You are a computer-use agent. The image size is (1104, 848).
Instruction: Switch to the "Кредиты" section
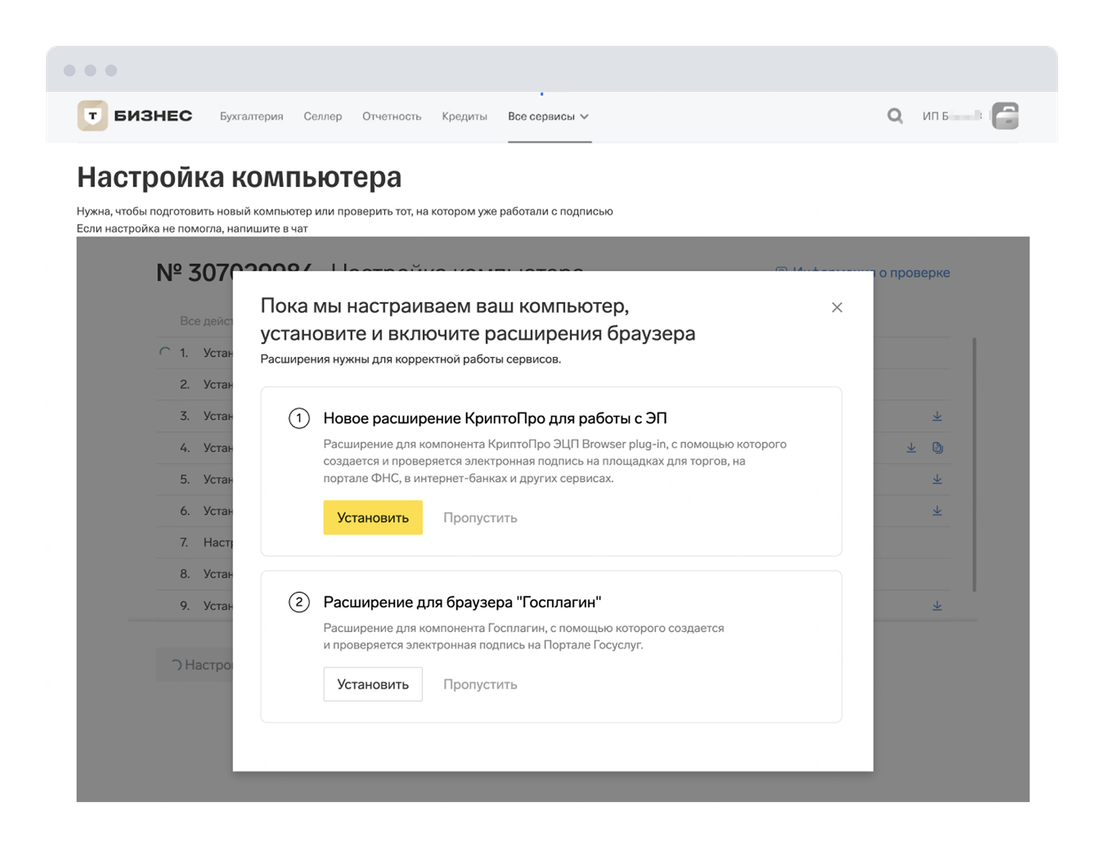(x=464, y=116)
